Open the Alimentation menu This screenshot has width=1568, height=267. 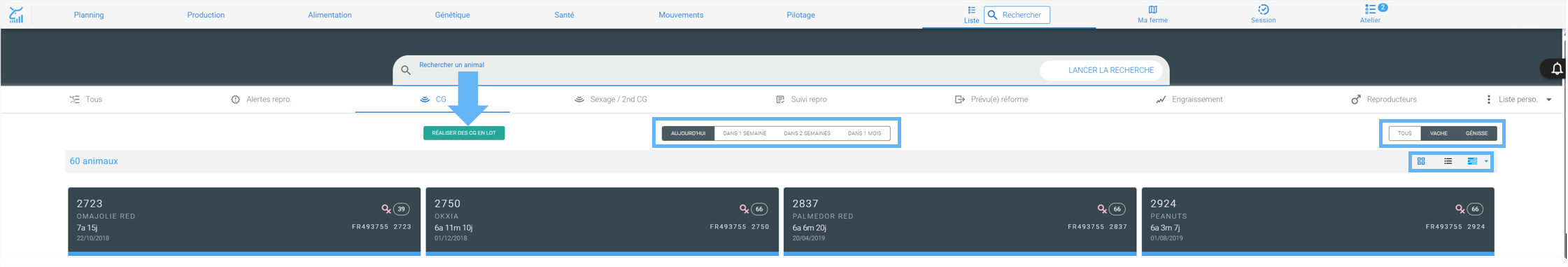330,15
